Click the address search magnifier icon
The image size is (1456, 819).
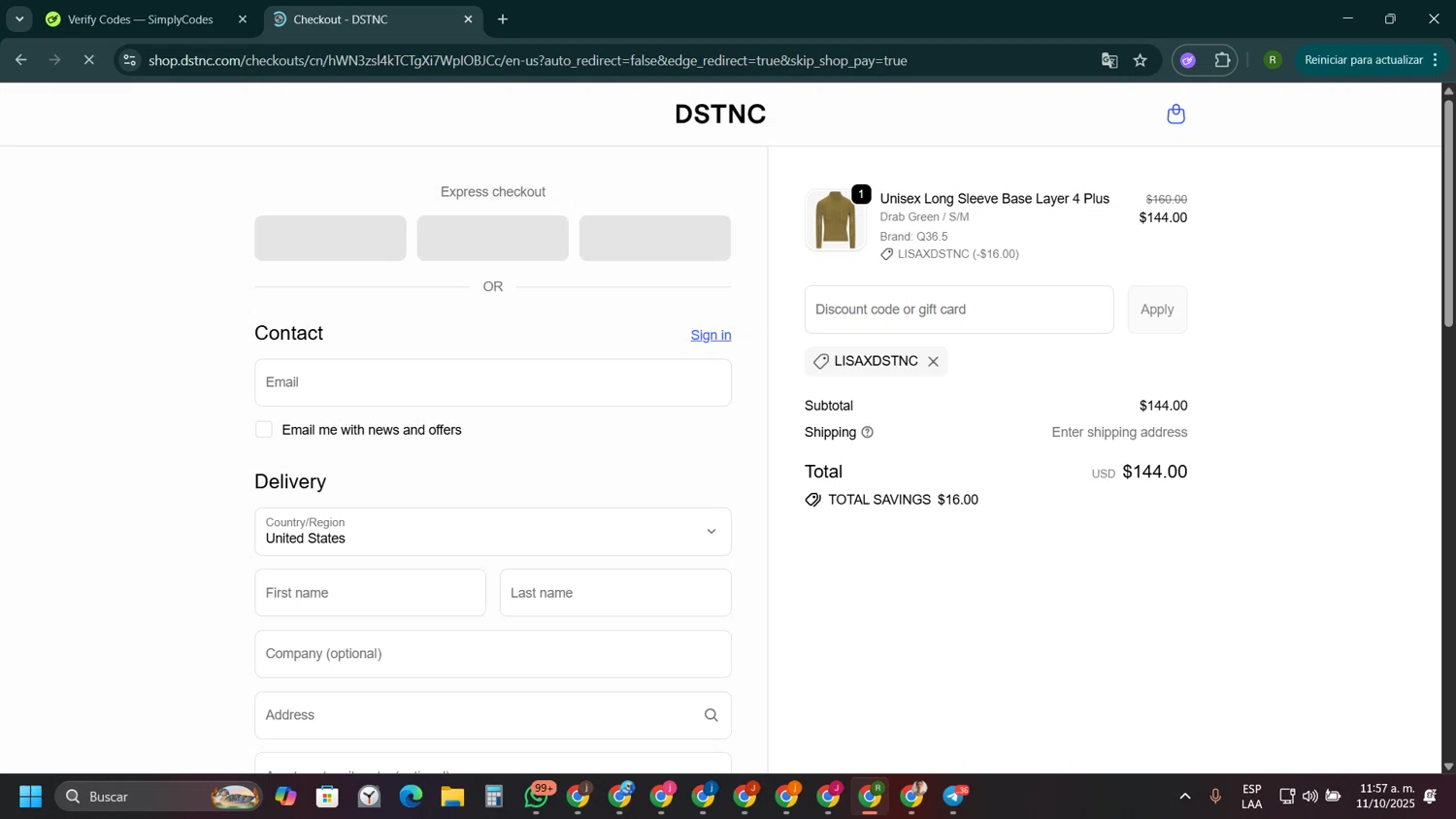click(711, 715)
